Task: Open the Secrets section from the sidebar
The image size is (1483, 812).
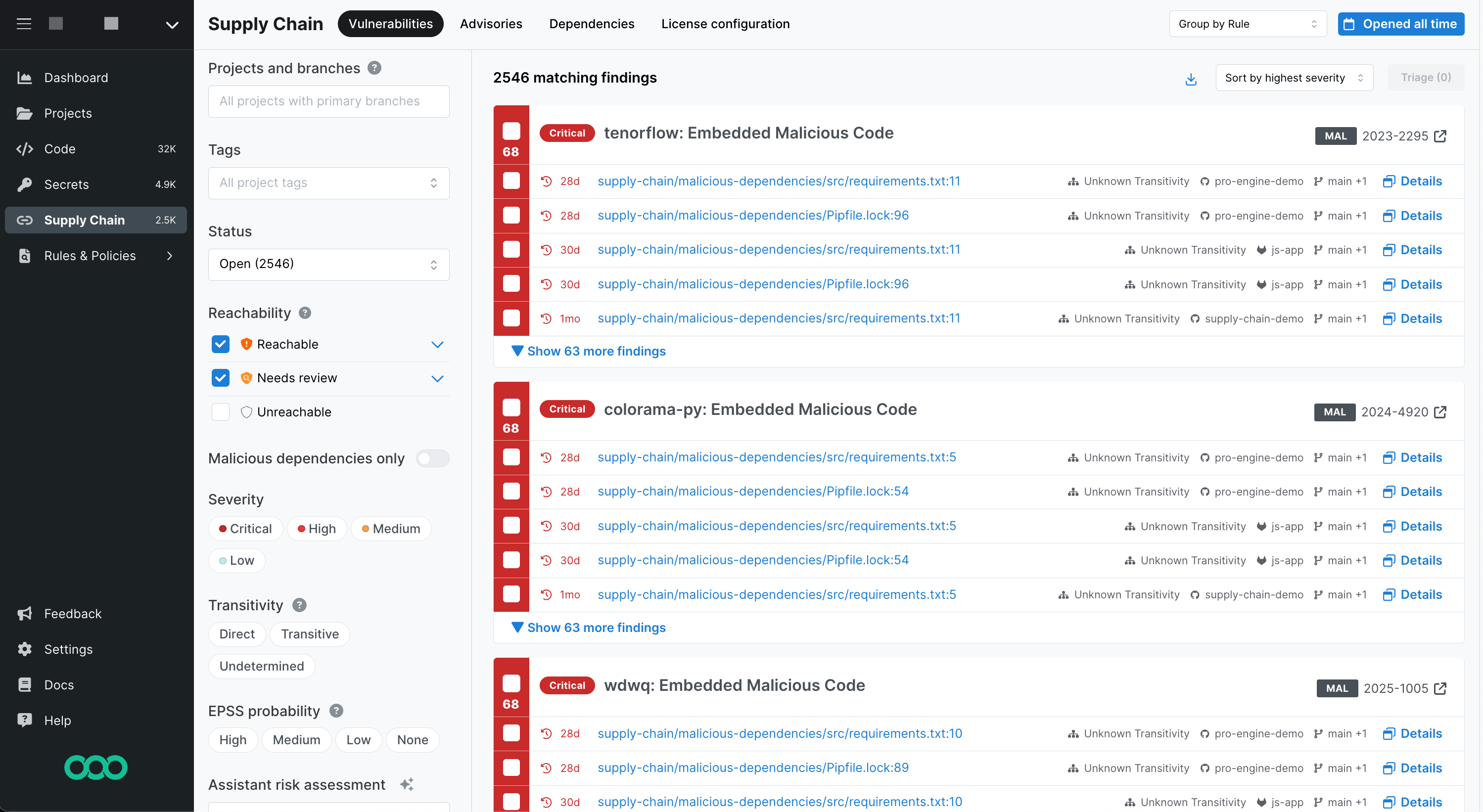Action: 25,184
